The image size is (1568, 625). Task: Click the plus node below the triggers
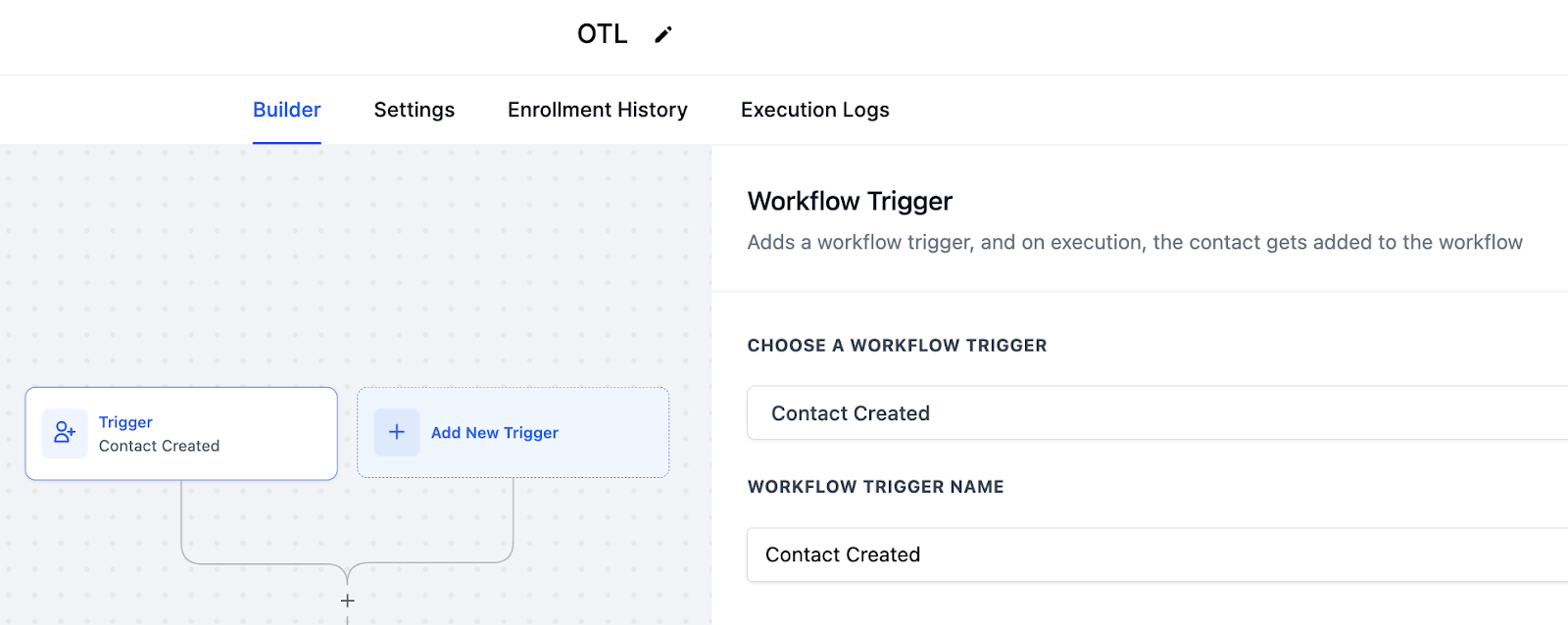click(x=347, y=601)
